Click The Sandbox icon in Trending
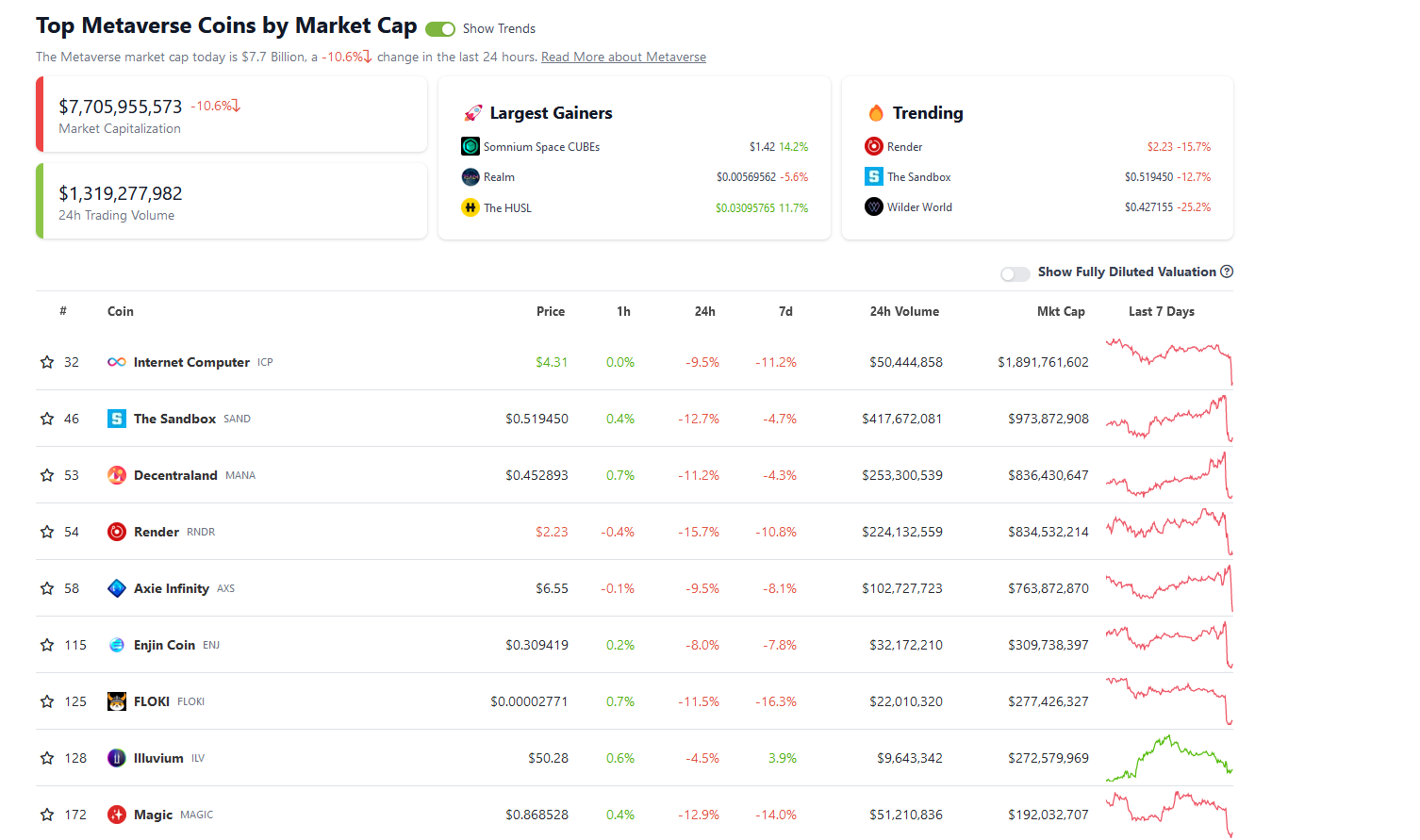1420x840 pixels. point(873,176)
